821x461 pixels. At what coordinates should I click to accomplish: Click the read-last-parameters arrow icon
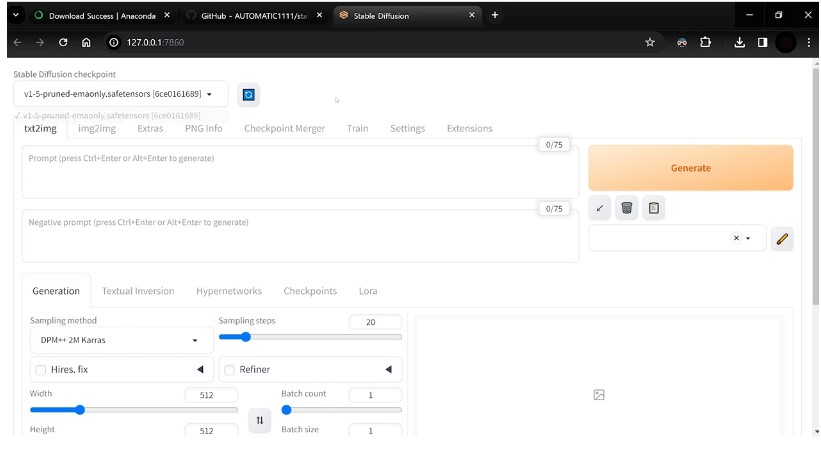(600, 208)
